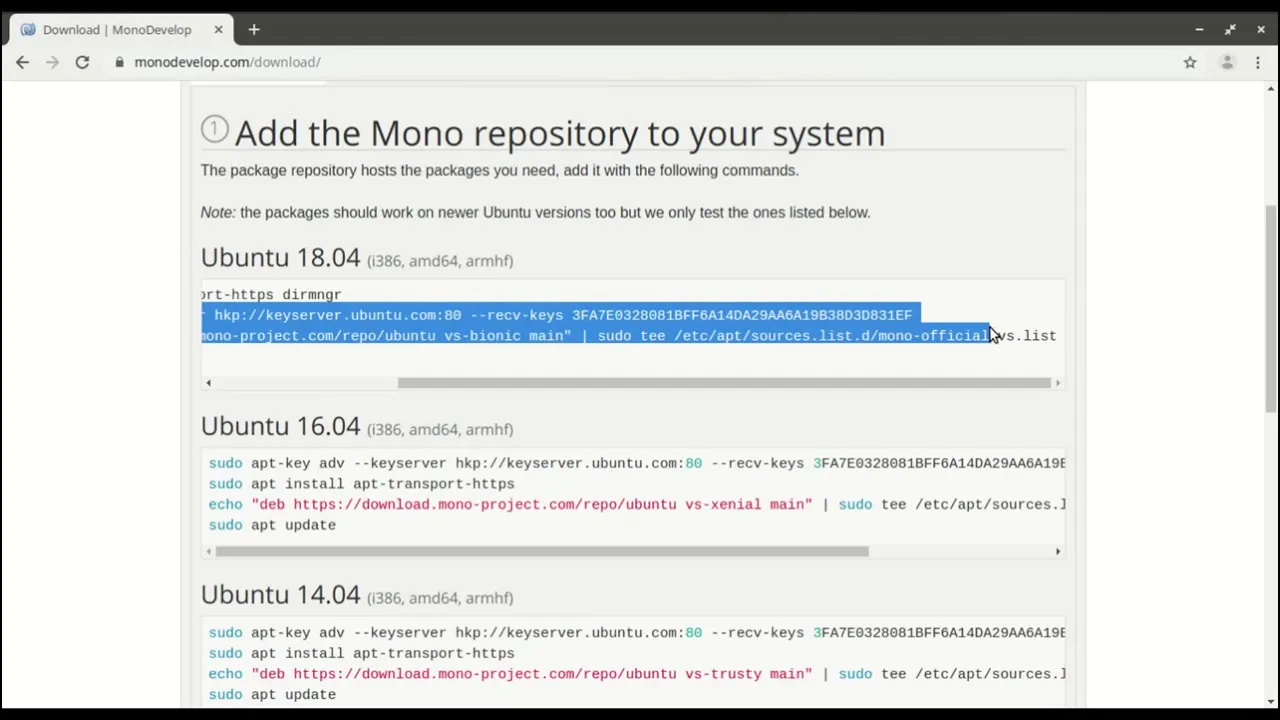Click right arrow of Ubuntu 16.04 code scrollbar
Screen dimensions: 1280x720
[x=1057, y=551]
